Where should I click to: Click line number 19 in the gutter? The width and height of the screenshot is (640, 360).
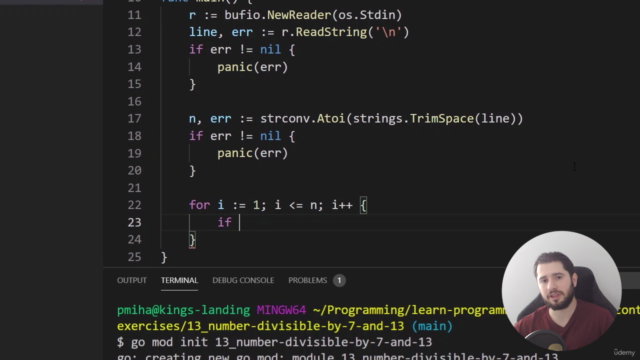tap(134, 153)
